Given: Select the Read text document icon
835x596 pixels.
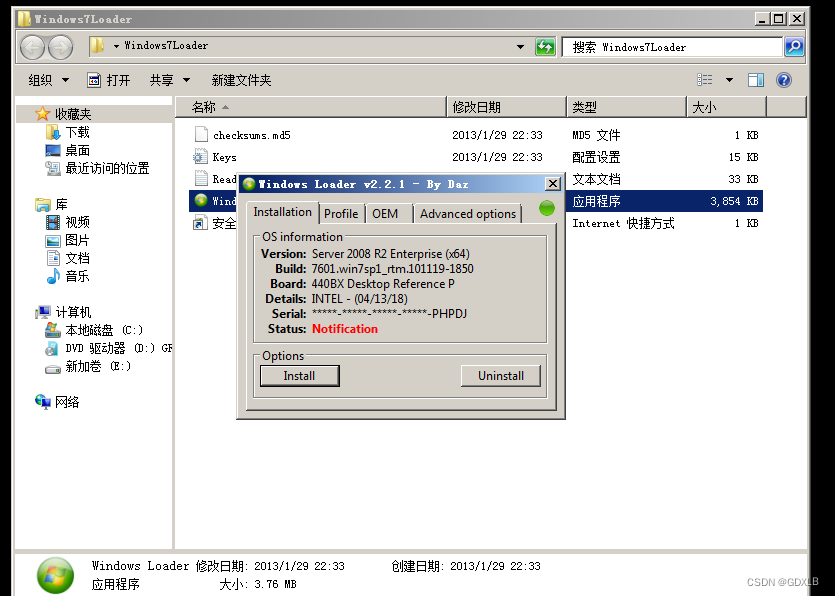Looking at the screenshot, I should (x=201, y=178).
